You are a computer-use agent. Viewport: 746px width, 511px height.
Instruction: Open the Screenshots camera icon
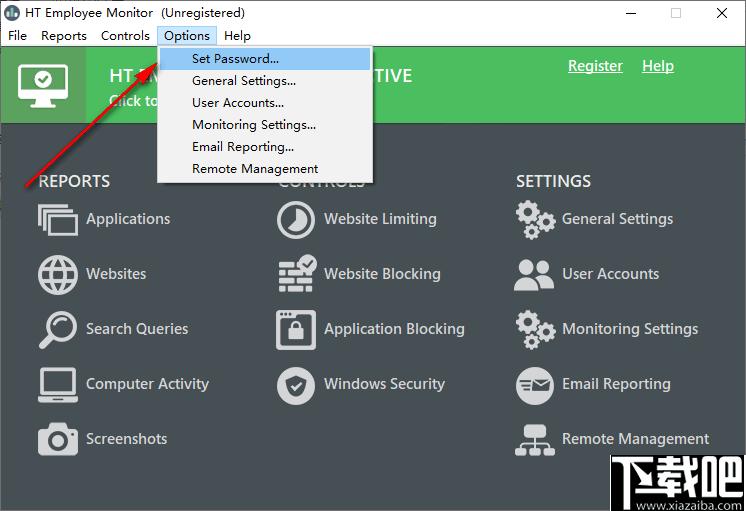[x=57, y=439]
